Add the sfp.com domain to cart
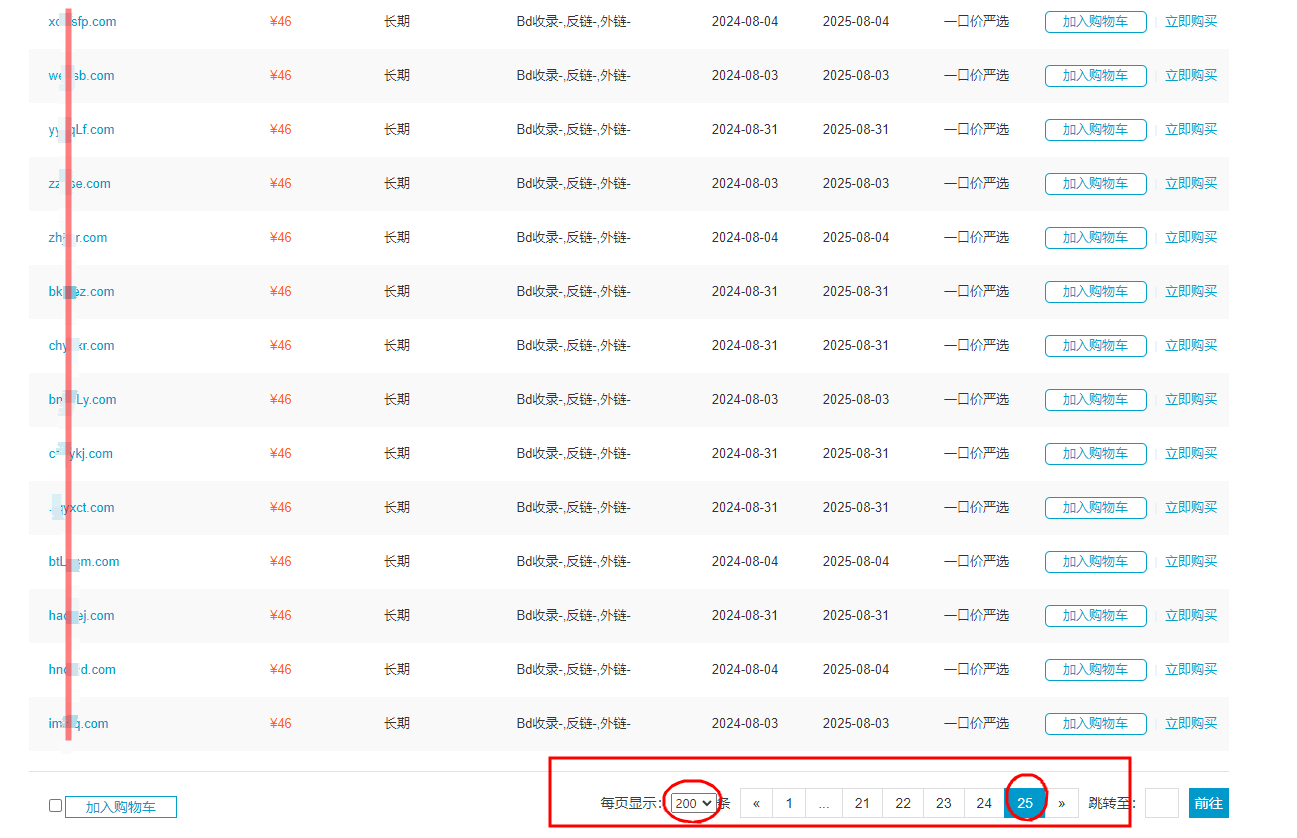 [1095, 21]
